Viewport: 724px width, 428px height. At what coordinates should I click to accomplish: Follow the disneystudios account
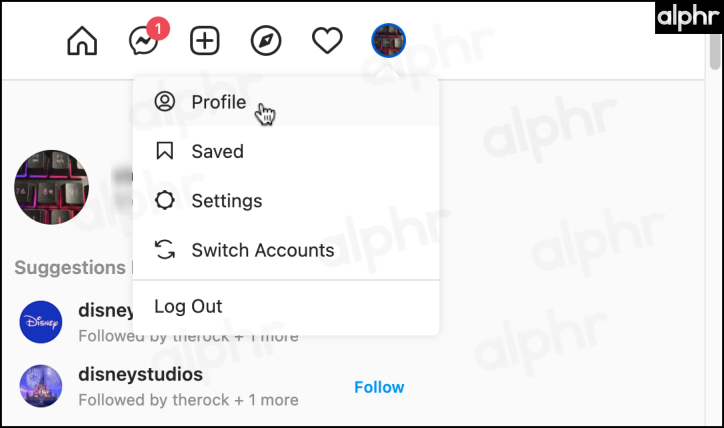pyautogui.click(x=379, y=387)
